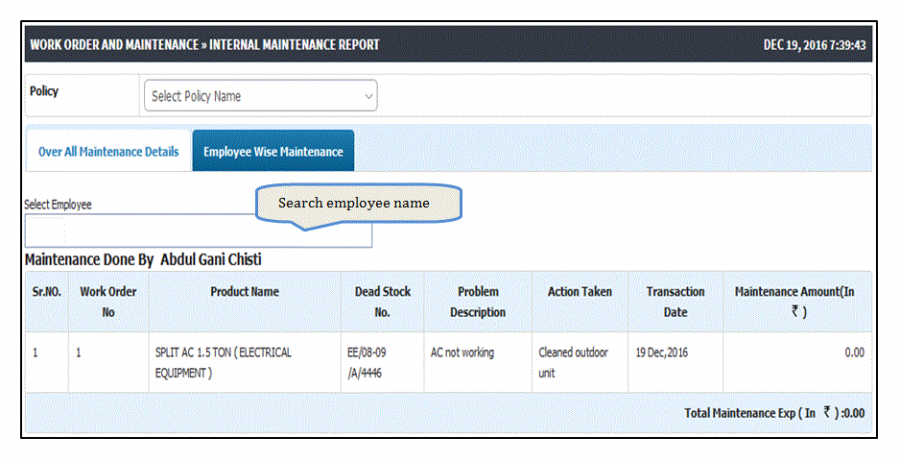Image resolution: width=900 pixels, height=462 pixels.
Task: Click the Transaction Date column header
Action: (x=676, y=302)
